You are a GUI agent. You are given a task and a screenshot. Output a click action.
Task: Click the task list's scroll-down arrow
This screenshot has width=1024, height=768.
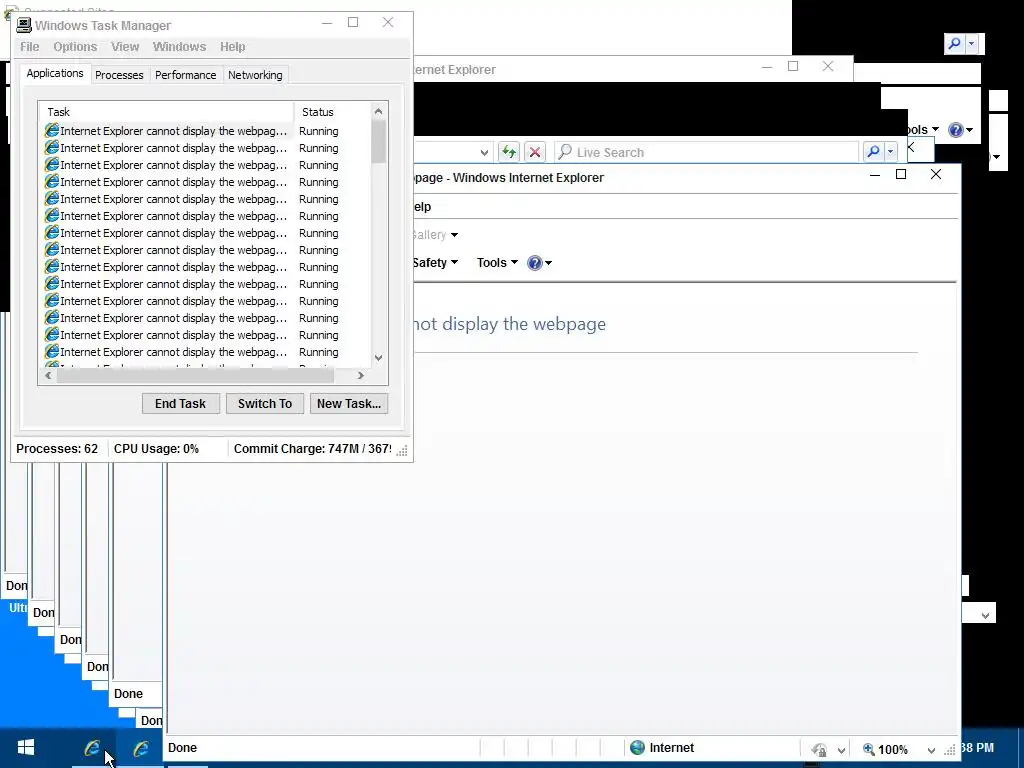point(378,358)
